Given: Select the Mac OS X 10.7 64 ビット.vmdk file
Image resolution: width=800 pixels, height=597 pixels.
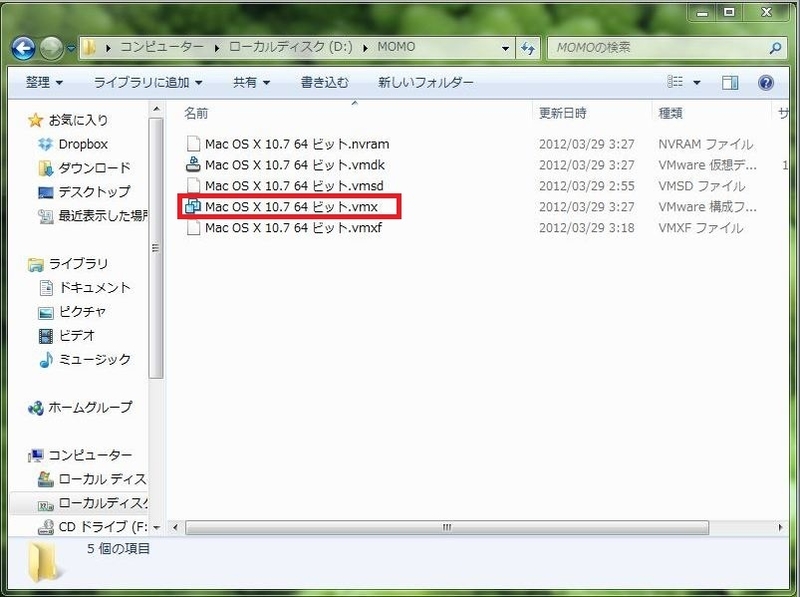Looking at the screenshot, I should point(295,165).
